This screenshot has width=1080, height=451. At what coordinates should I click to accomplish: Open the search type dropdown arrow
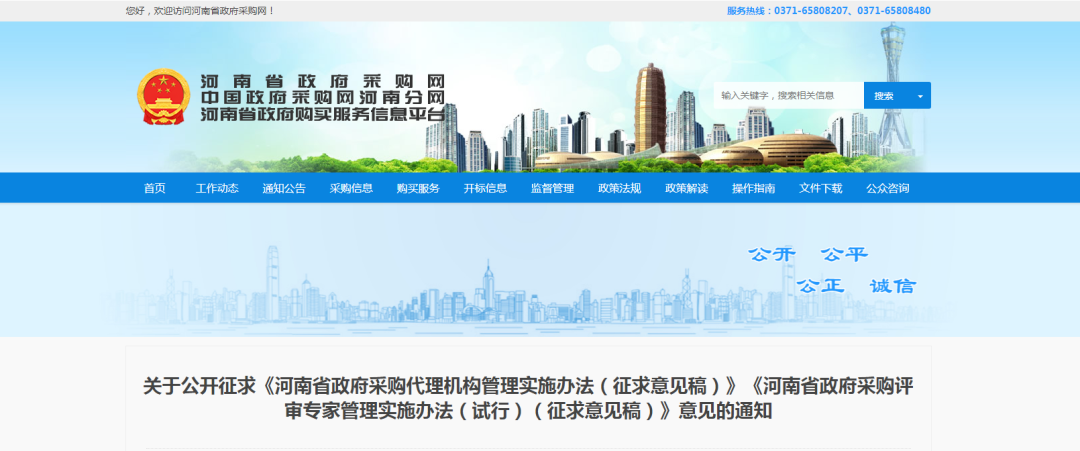(x=920, y=96)
